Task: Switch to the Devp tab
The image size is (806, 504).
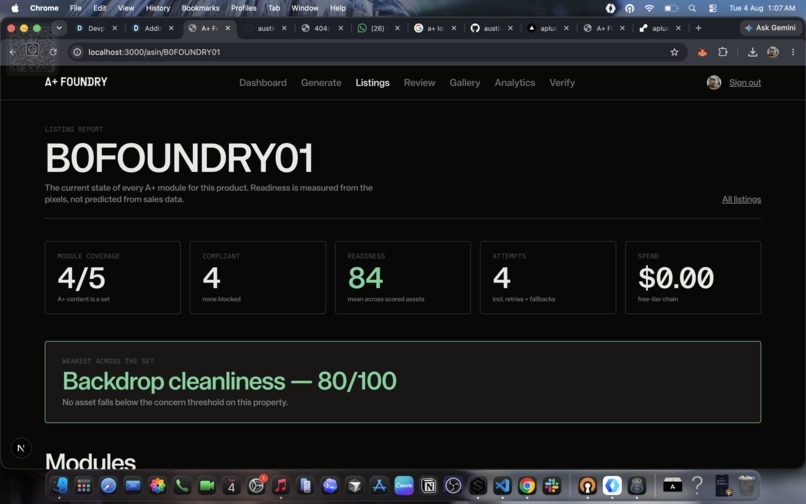Action: 96,28
